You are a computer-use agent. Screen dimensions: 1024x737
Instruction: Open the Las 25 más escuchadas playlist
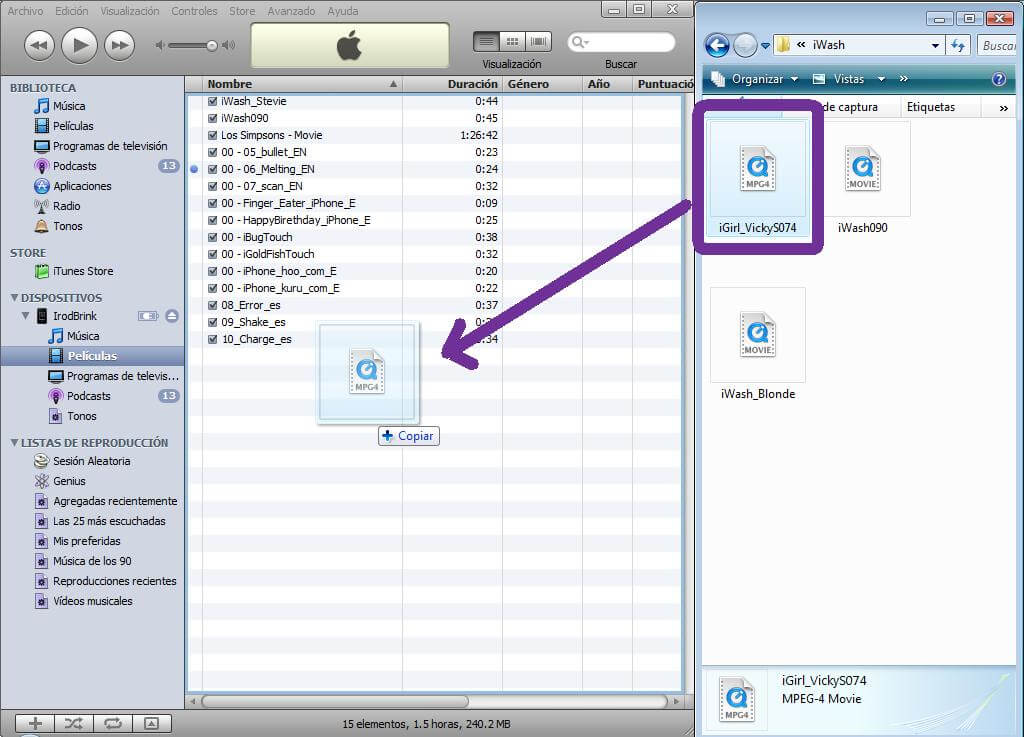click(109, 521)
